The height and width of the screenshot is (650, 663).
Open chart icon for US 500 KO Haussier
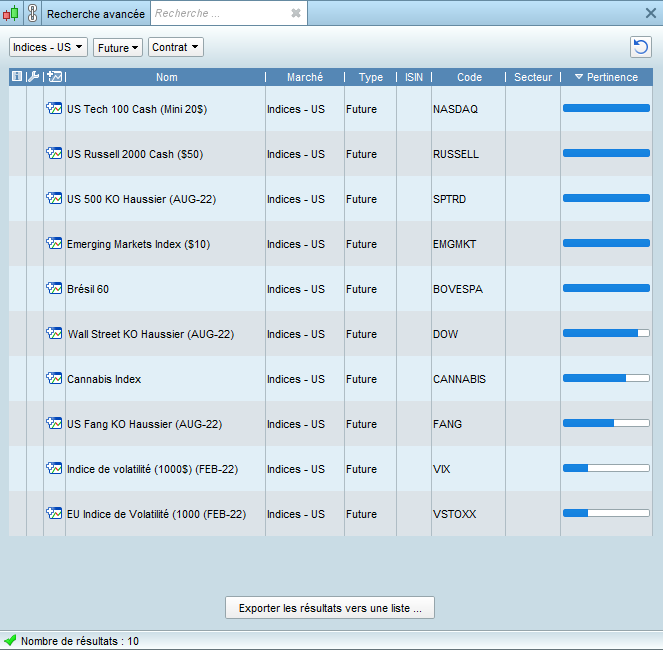[54, 198]
